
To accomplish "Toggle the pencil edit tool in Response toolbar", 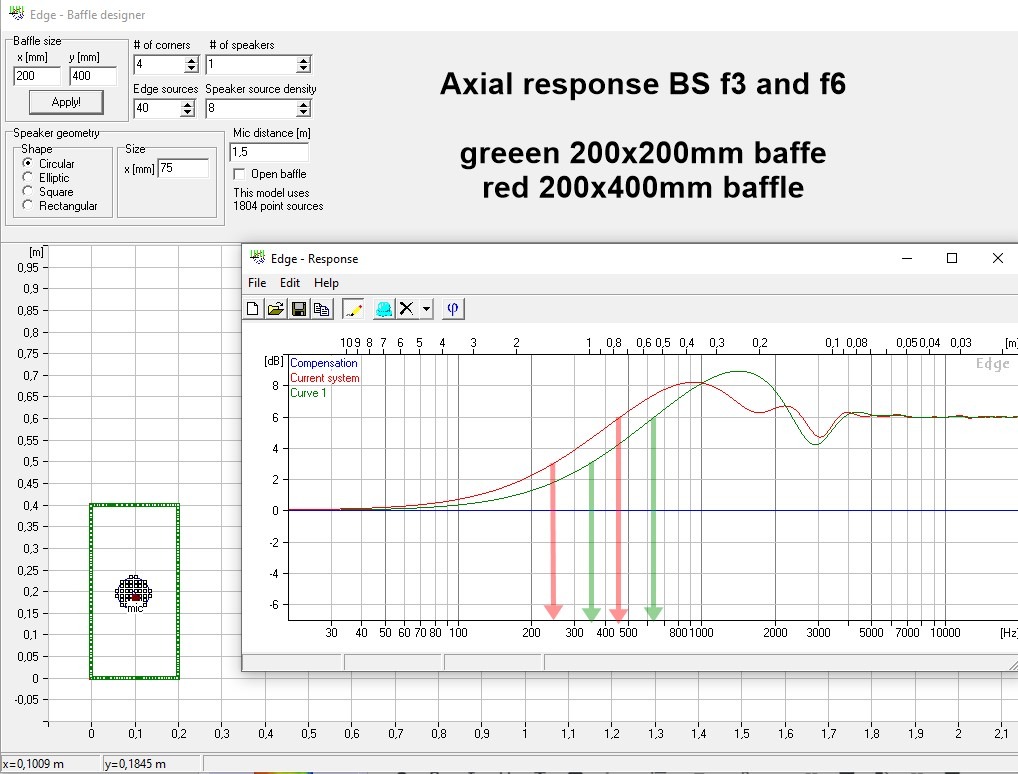I will tap(353, 309).
